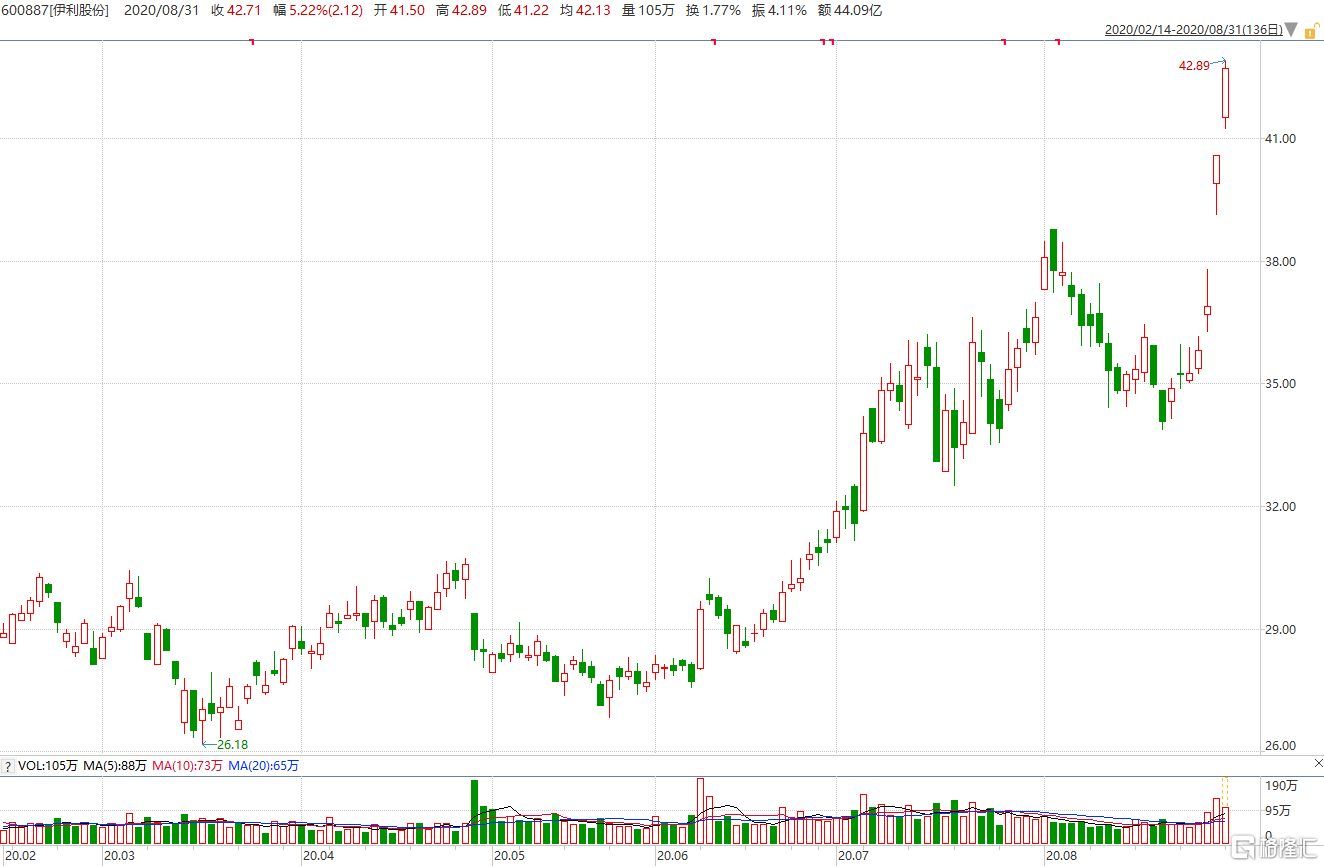Click the amplitude 振 4.11%
The width and height of the screenshot is (1324, 867).
pos(779,10)
